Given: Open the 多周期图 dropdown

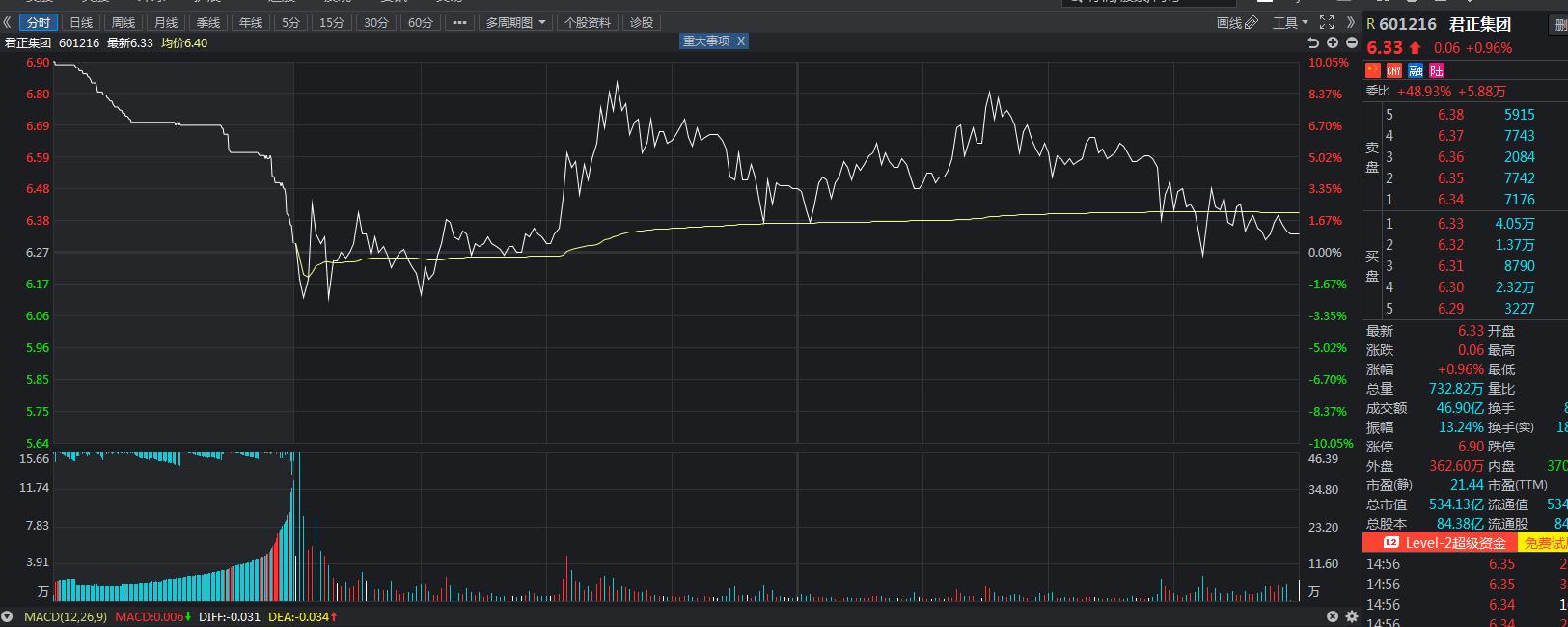Looking at the screenshot, I should pyautogui.click(x=515, y=22).
